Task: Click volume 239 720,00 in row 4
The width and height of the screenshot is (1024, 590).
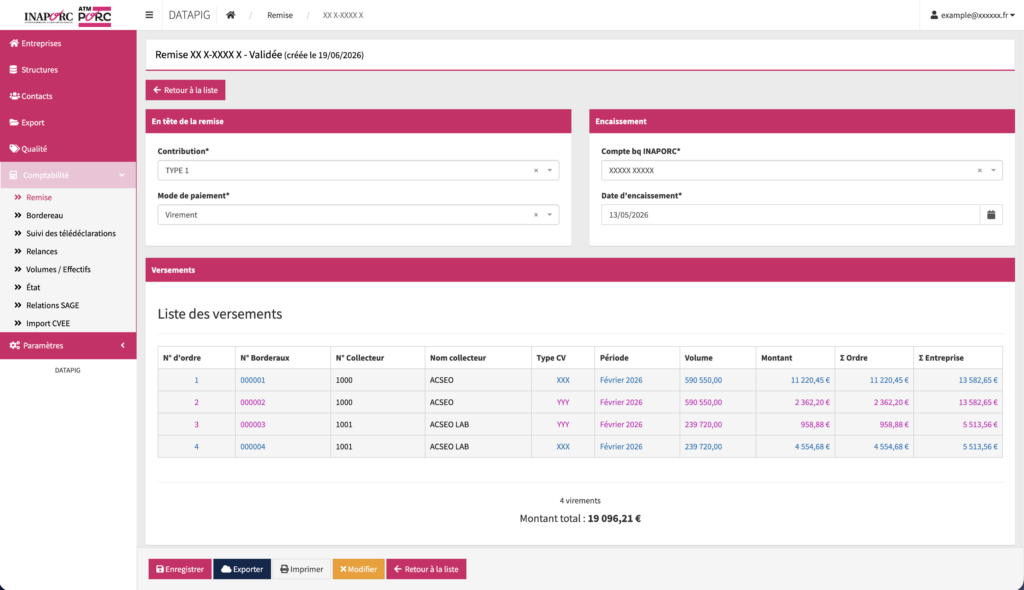Action: pyautogui.click(x=703, y=447)
